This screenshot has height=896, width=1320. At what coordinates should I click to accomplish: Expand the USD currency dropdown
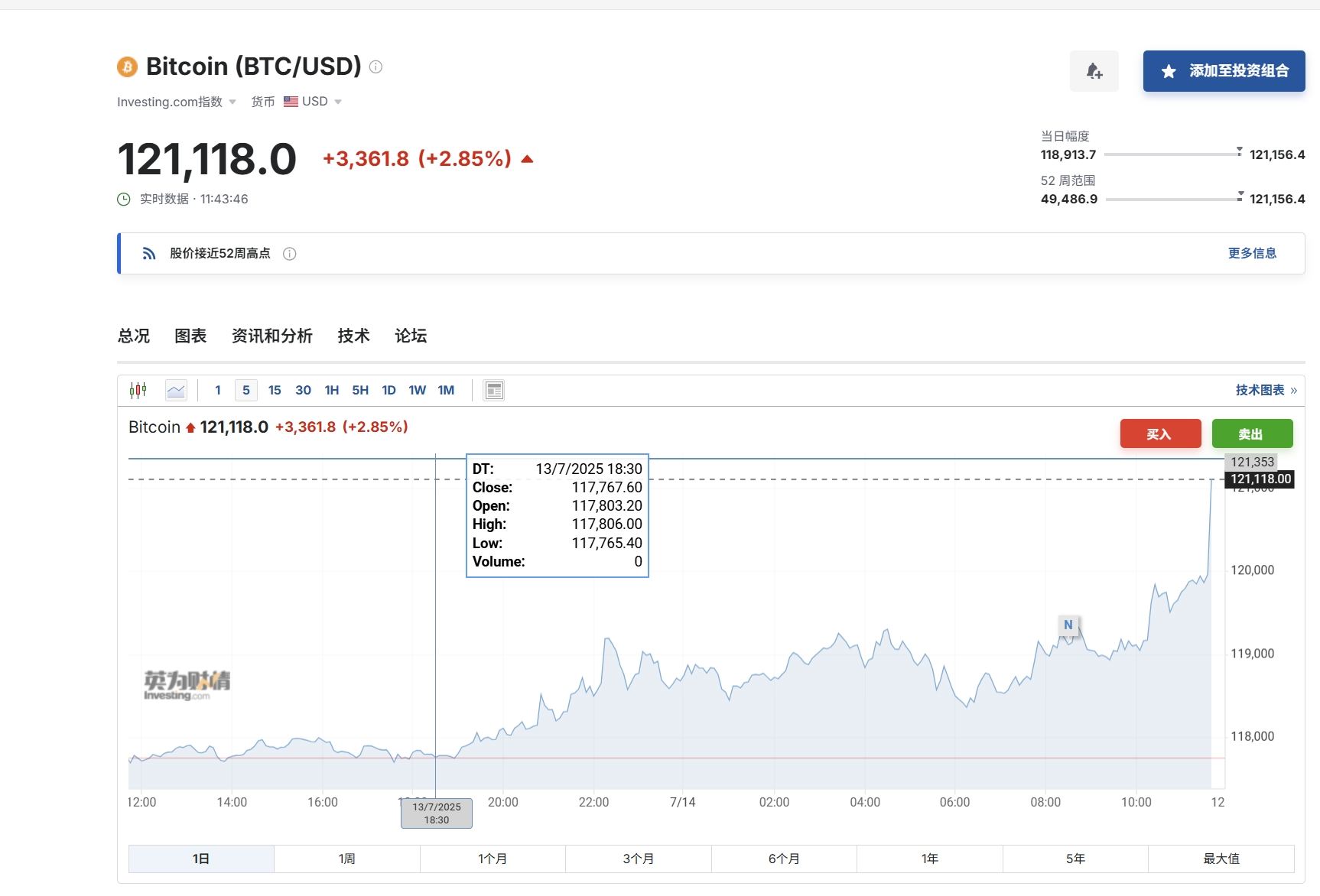point(313,102)
